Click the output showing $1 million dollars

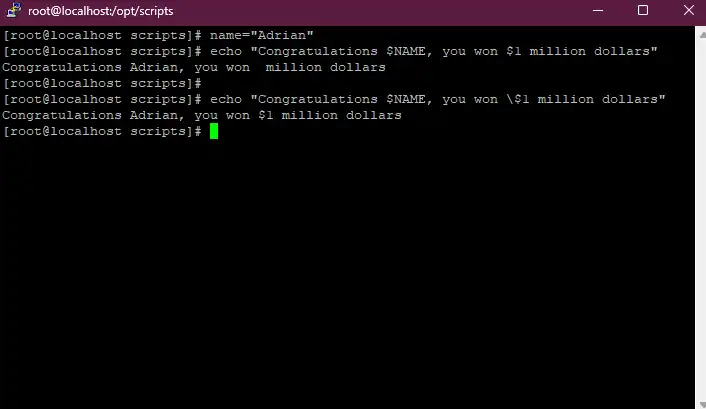tap(330, 116)
